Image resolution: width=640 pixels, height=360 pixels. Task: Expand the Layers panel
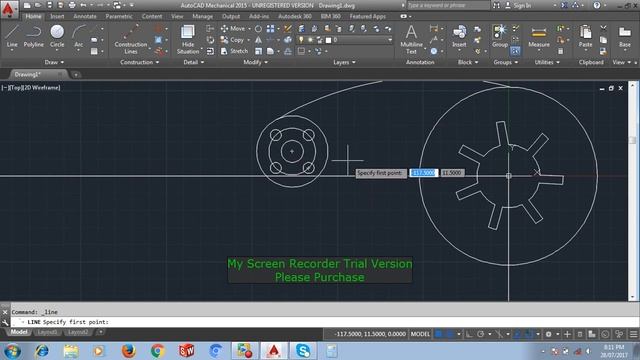344,62
